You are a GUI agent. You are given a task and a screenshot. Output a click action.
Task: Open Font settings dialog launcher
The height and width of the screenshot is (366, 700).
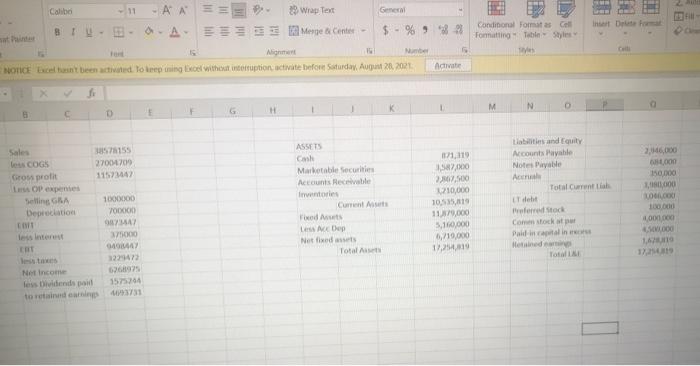coord(193,53)
